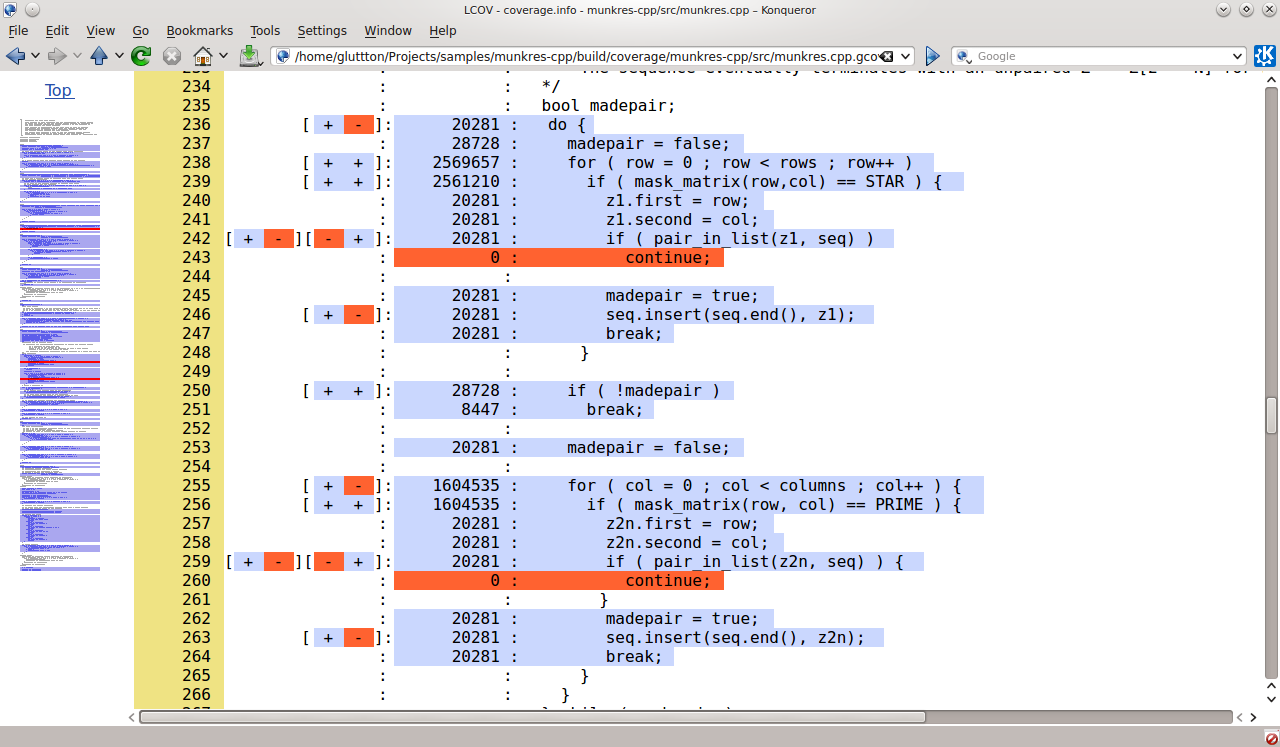Go back with the Back arrow icon
Image resolution: width=1280 pixels, height=747 pixels.
coord(15,56)
